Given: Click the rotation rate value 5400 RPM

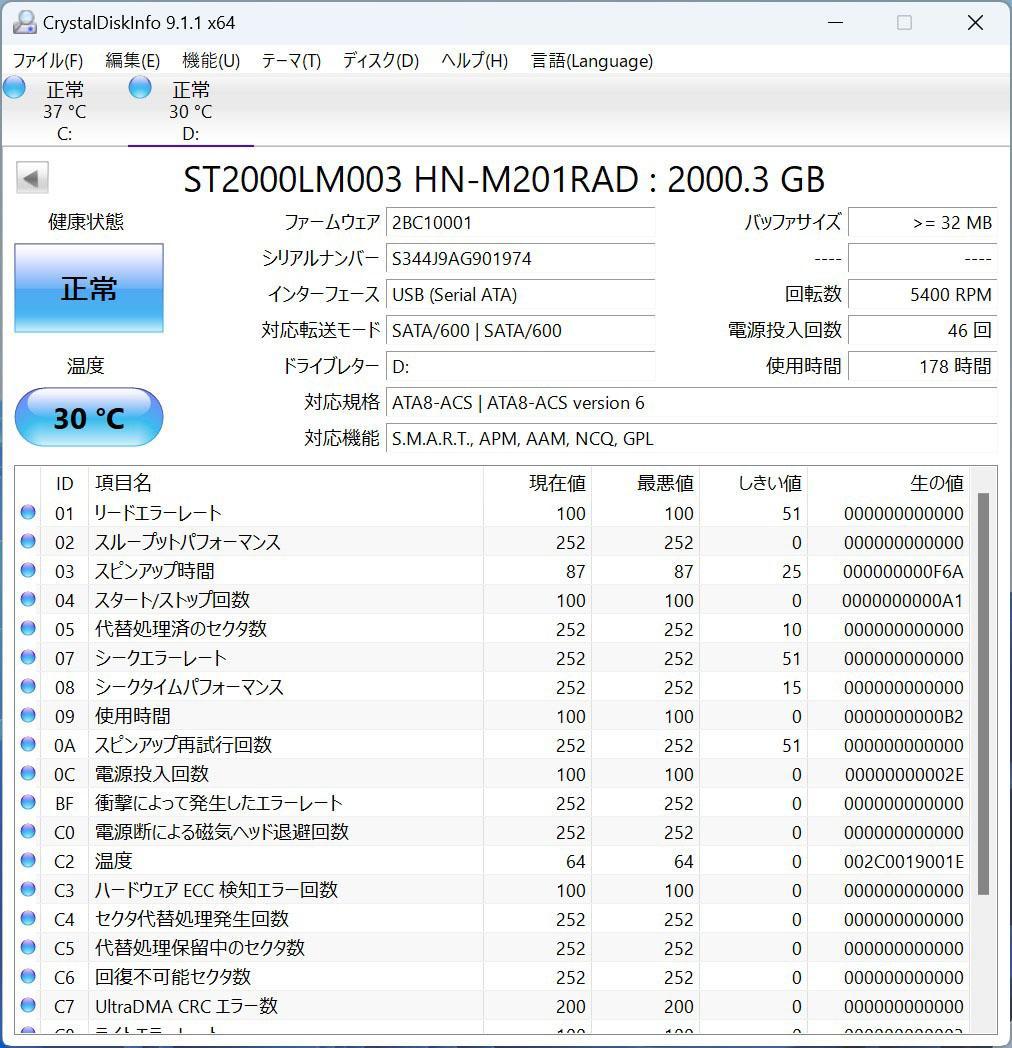Looking at the screenshot, I should 922,295.
